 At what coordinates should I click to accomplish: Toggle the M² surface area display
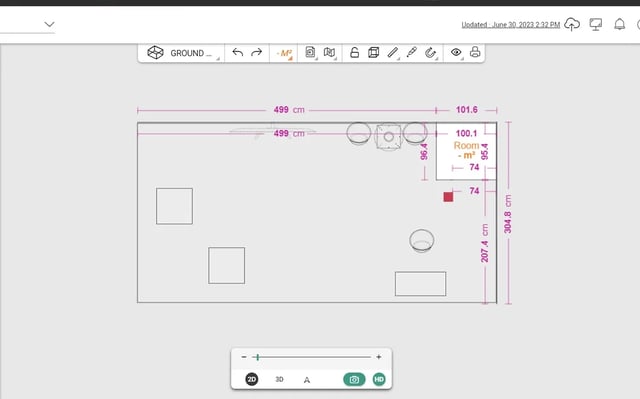(x=284, y=53)
